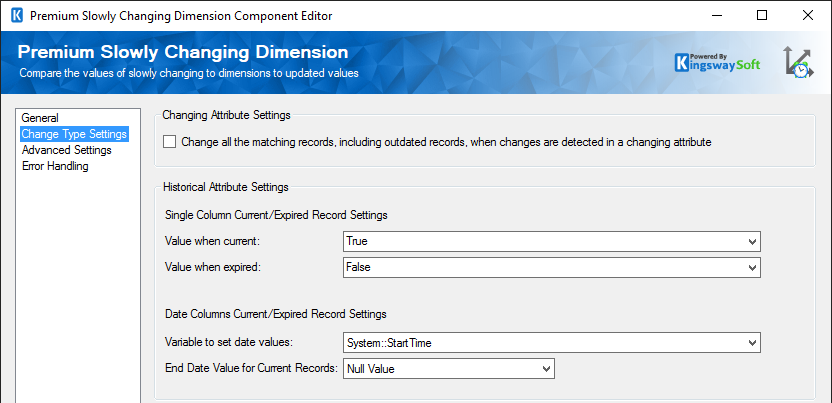This screenshot has width=832, height=403.
Task: Expand End Date Value for Current Records dropdown
Action: [x=545, y=369]
